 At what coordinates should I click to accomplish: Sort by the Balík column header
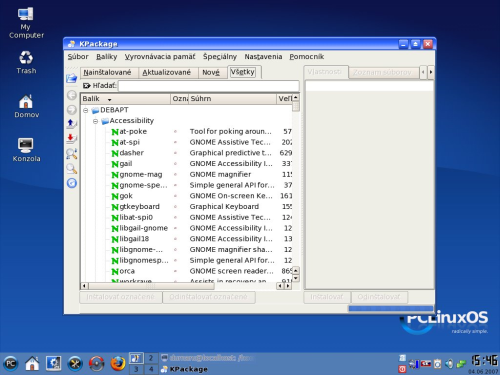[x=126, y=99]
